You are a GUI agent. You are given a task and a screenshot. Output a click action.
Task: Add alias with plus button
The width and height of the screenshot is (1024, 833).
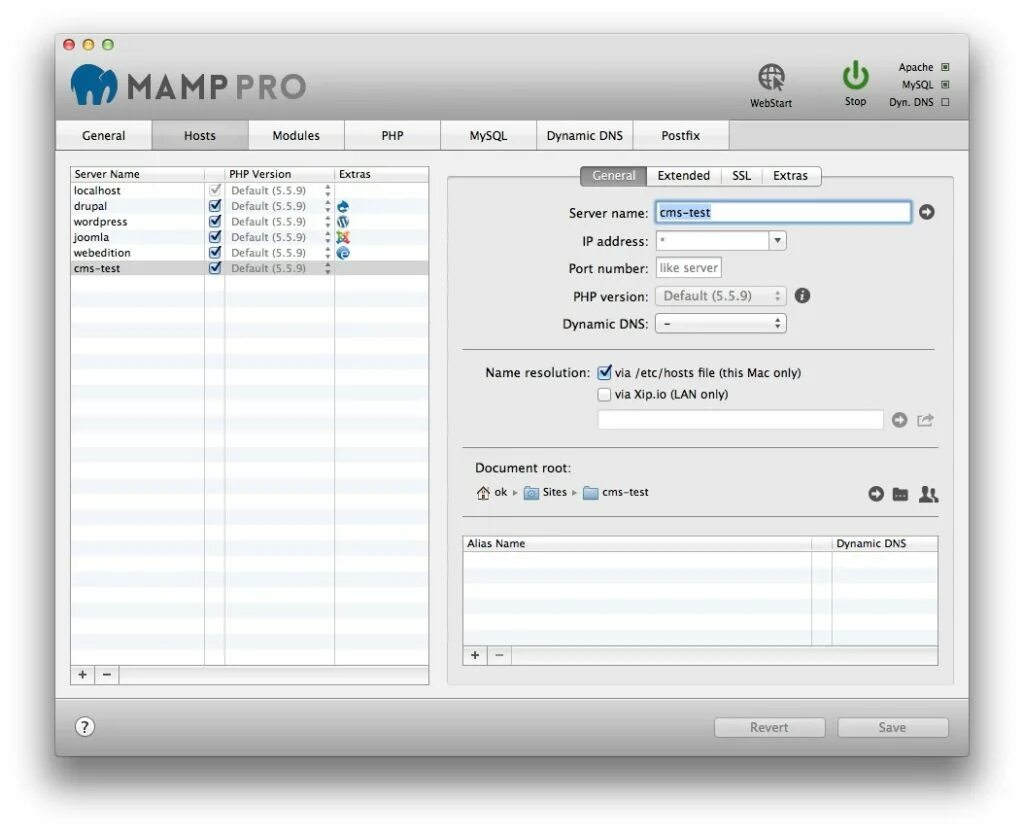click(475, 655)
